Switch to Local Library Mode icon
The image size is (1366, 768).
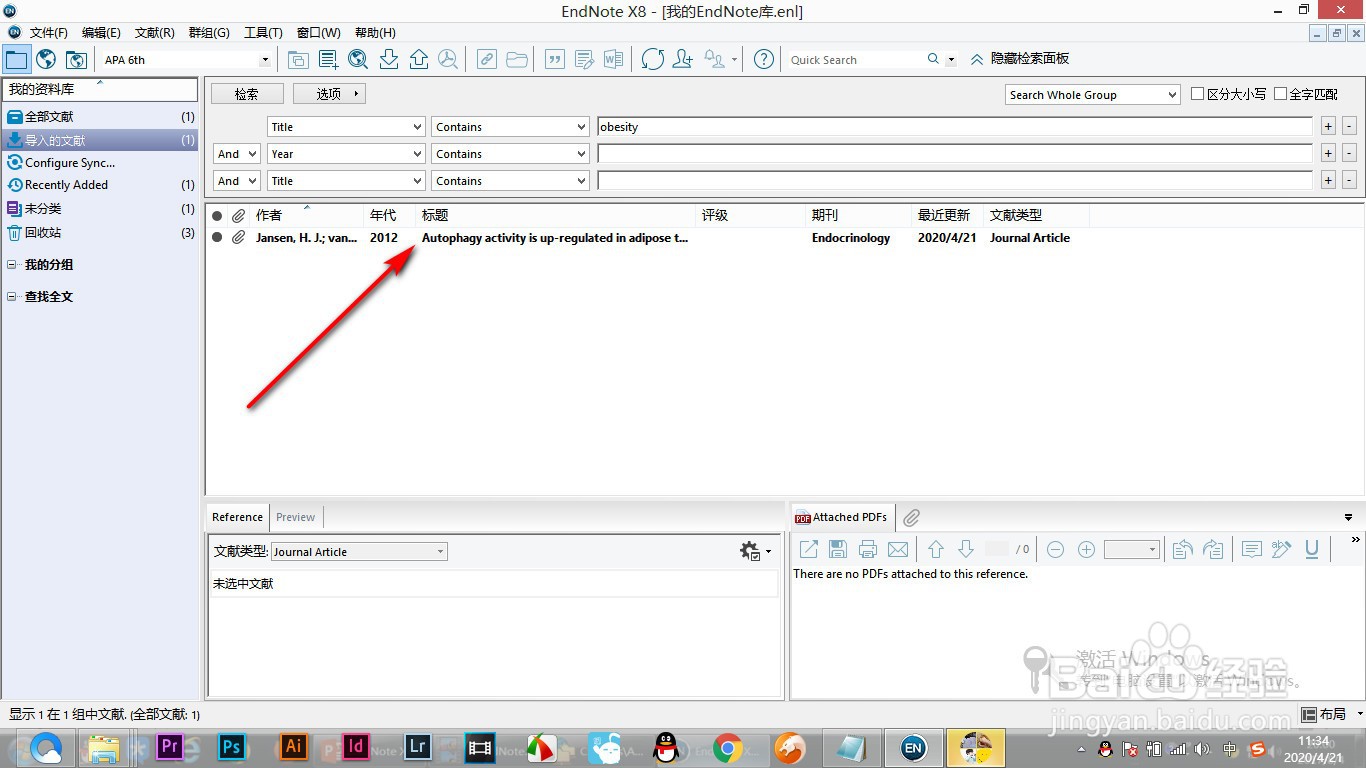click(x=16, y=59)
